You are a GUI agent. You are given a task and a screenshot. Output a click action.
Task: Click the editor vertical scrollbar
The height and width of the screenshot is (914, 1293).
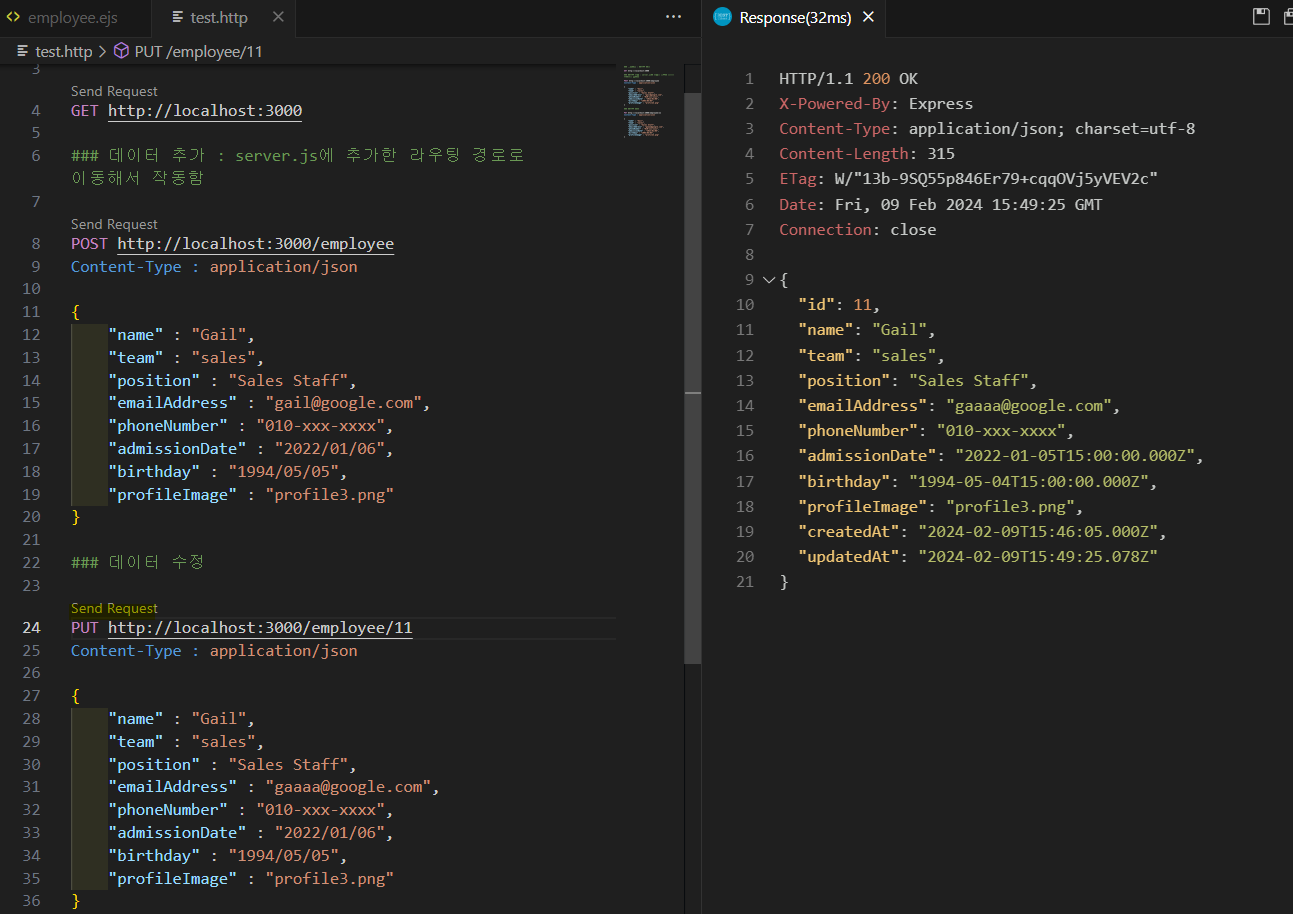[692, 378]
